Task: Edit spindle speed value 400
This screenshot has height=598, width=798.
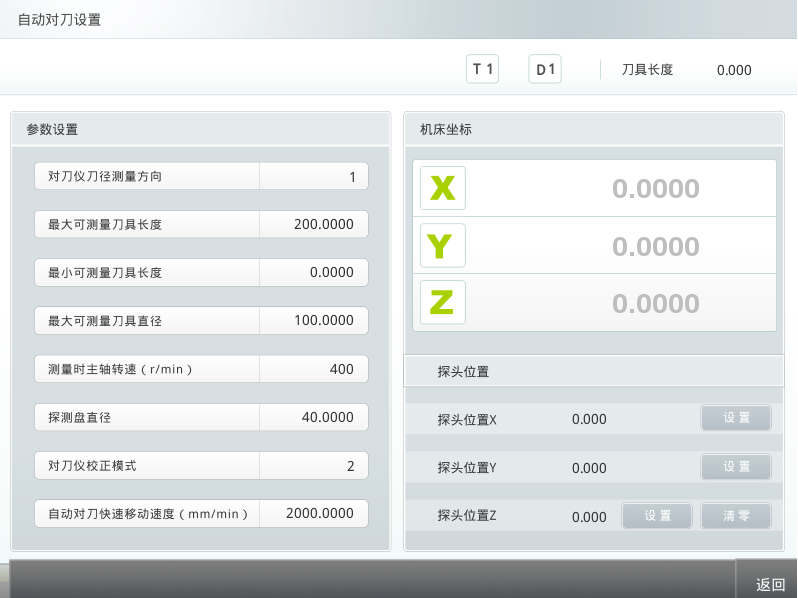Action: 313,369
